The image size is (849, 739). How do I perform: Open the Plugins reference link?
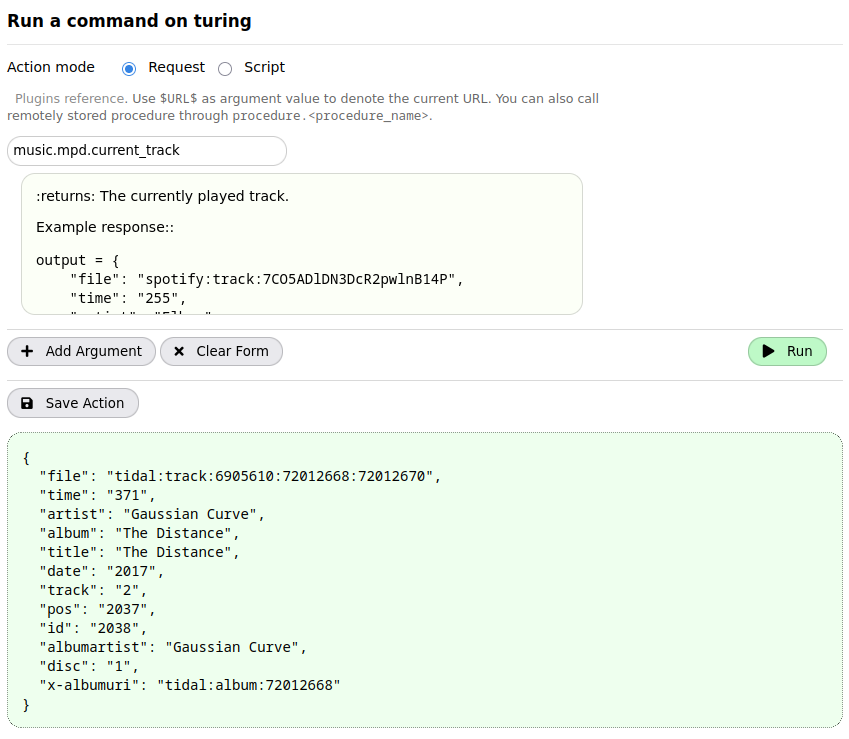click(70, 99)
